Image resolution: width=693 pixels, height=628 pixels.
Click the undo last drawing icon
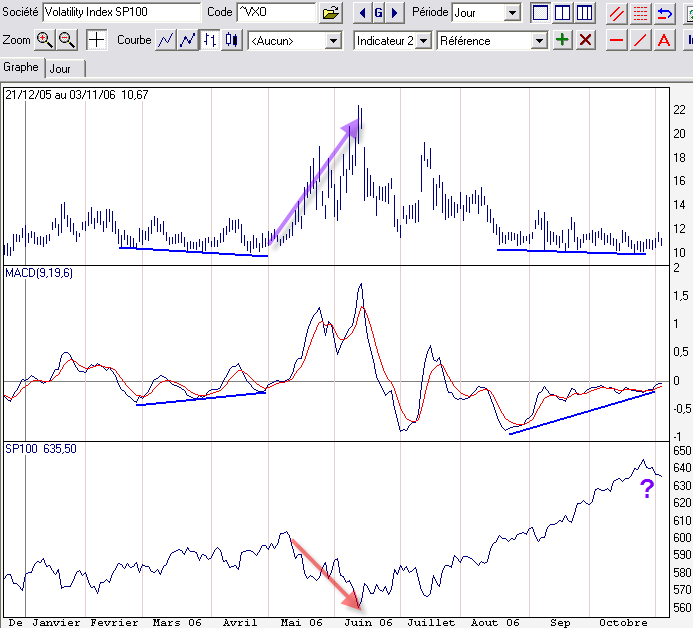coord(664,13)
